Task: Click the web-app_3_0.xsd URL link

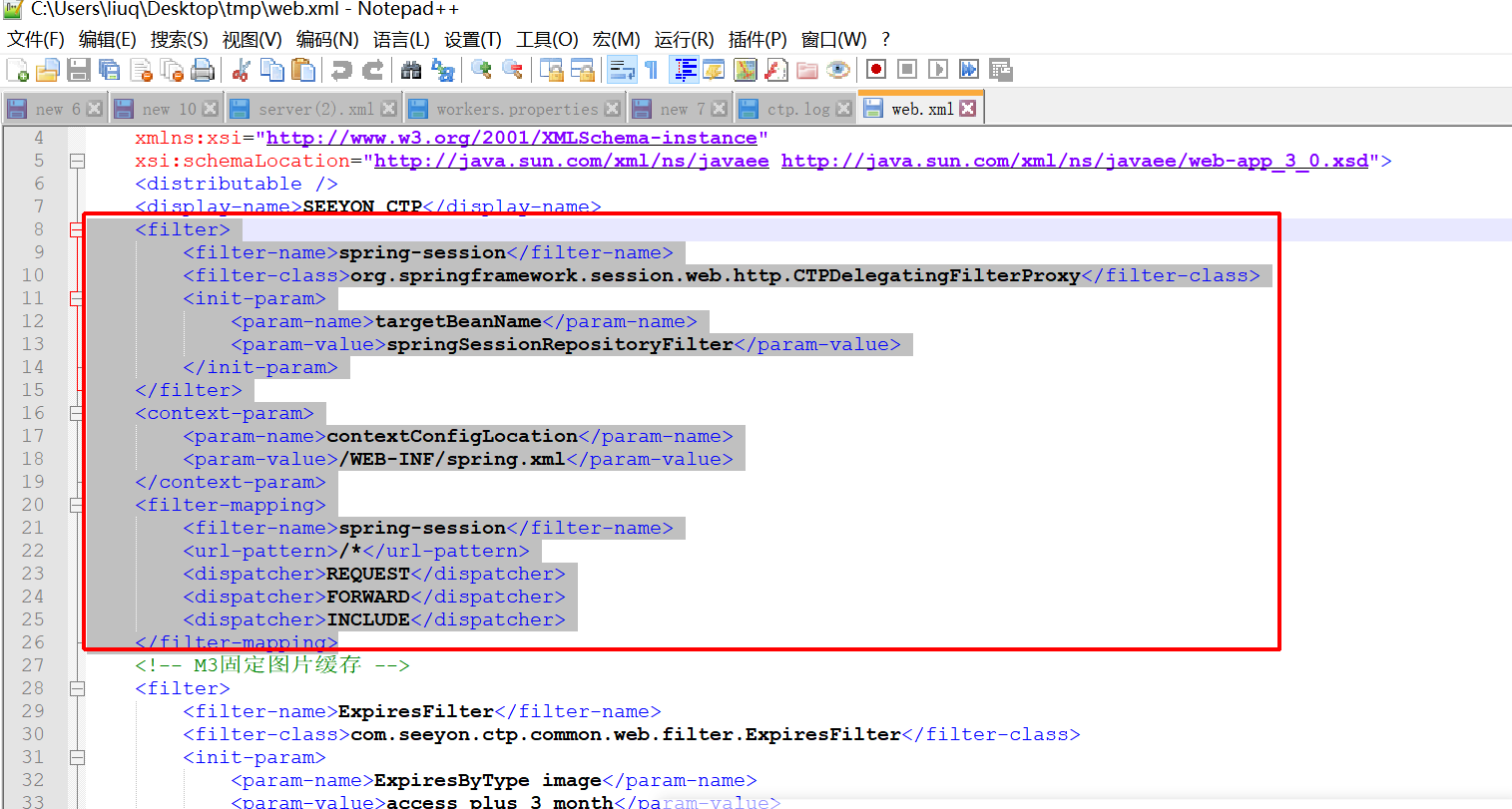Action: [x=1074, y=161]
